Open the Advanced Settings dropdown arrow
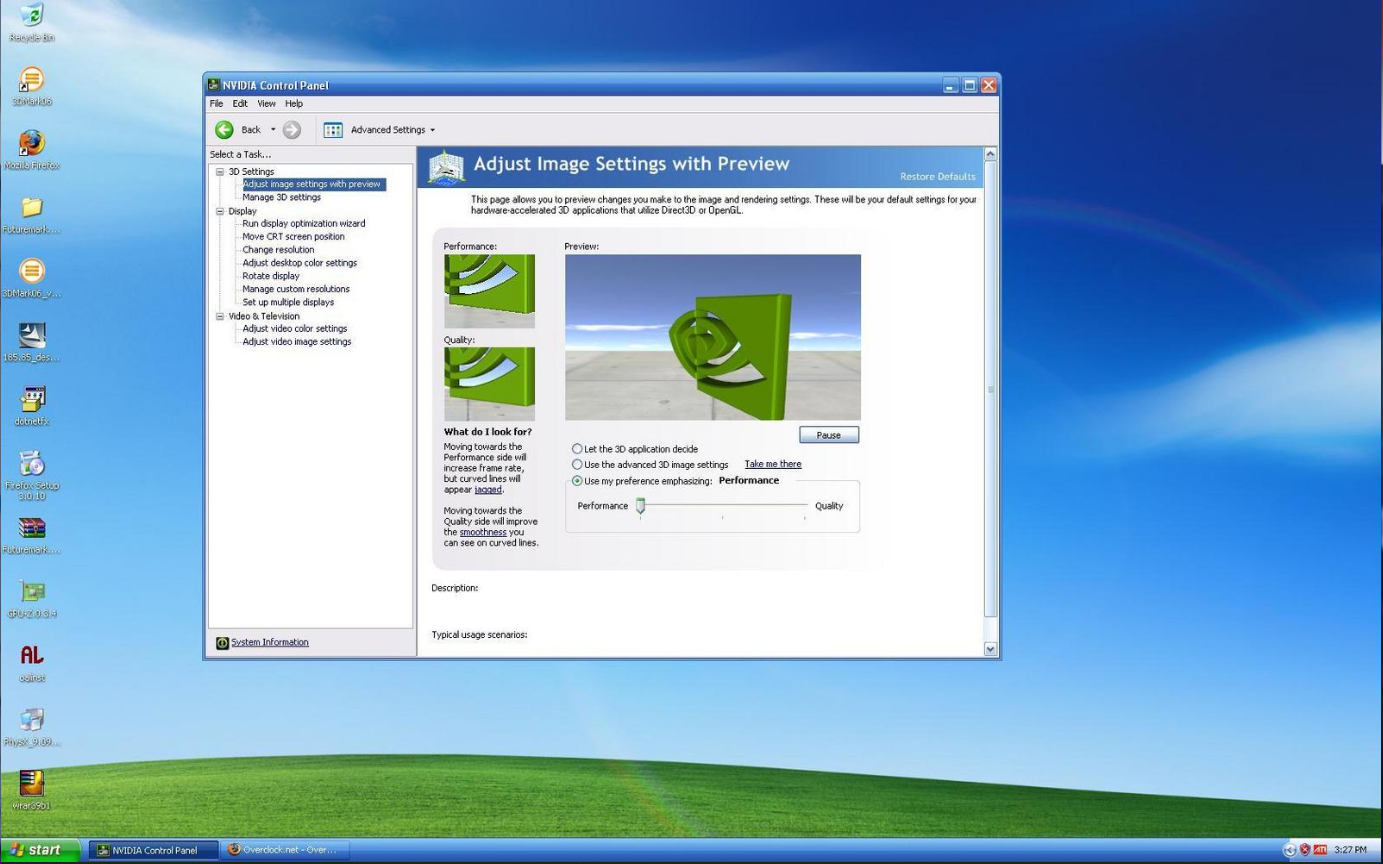The image size is (1383, 864). [432, 130]
